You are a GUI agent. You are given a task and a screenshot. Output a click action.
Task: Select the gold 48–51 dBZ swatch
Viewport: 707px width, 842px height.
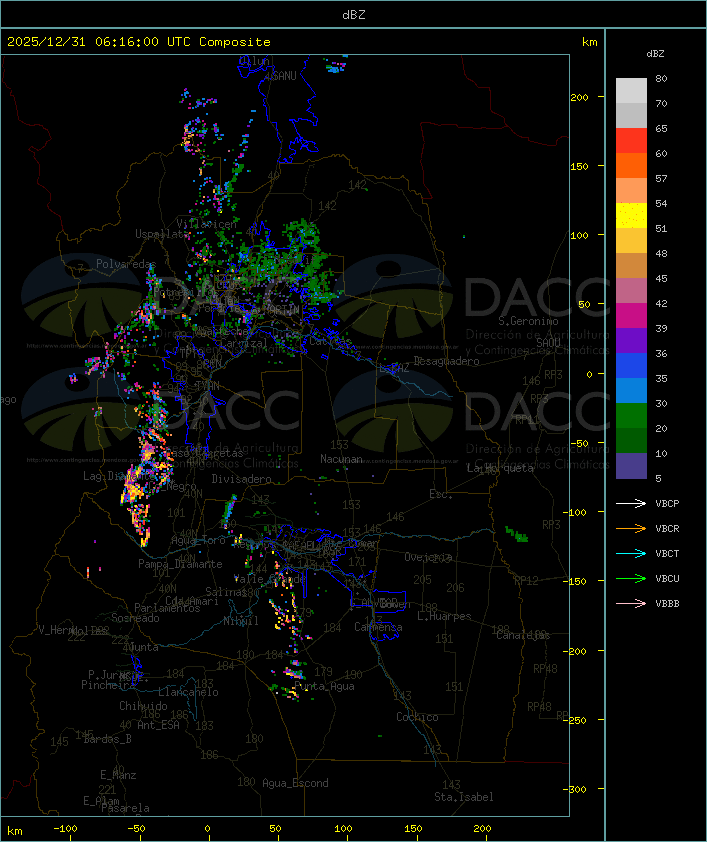click(631, 241)
